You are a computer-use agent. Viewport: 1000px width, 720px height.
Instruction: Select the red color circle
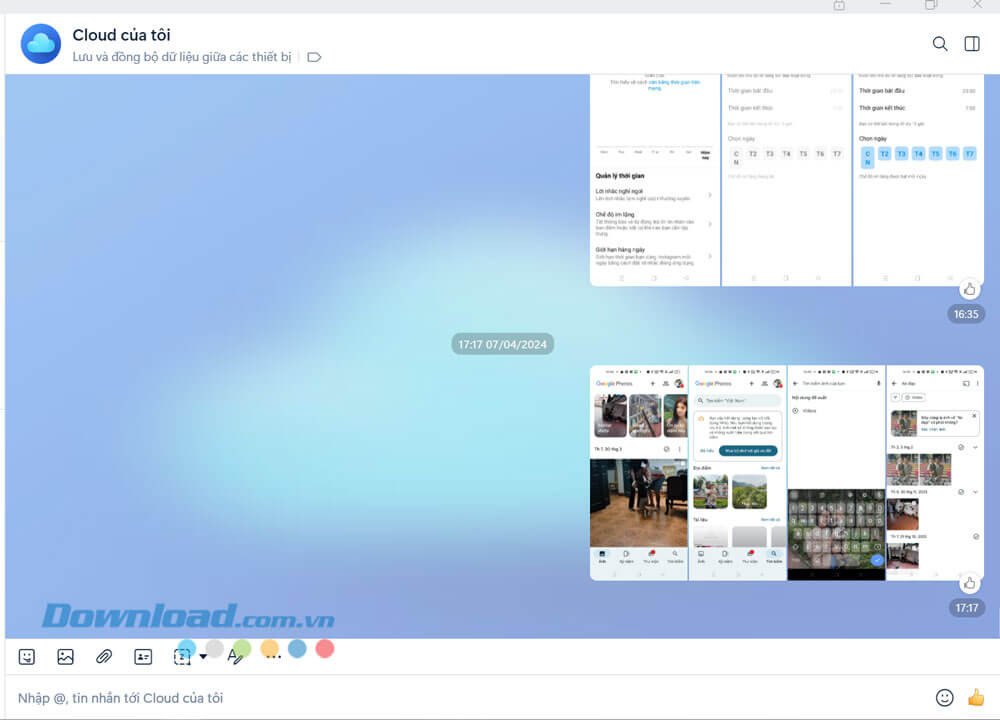tap(324, 649)
